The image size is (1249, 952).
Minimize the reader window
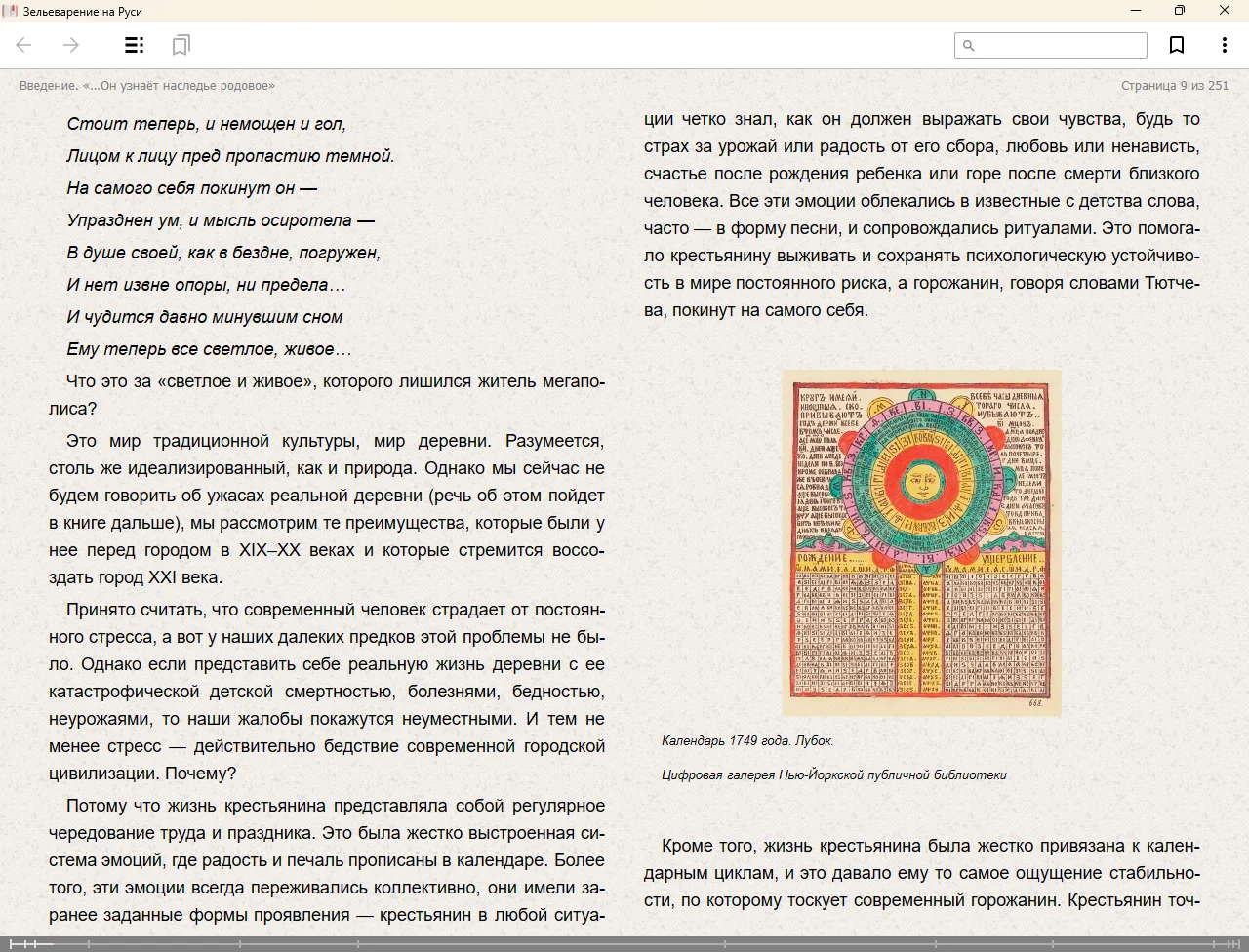click(1136, 11)
